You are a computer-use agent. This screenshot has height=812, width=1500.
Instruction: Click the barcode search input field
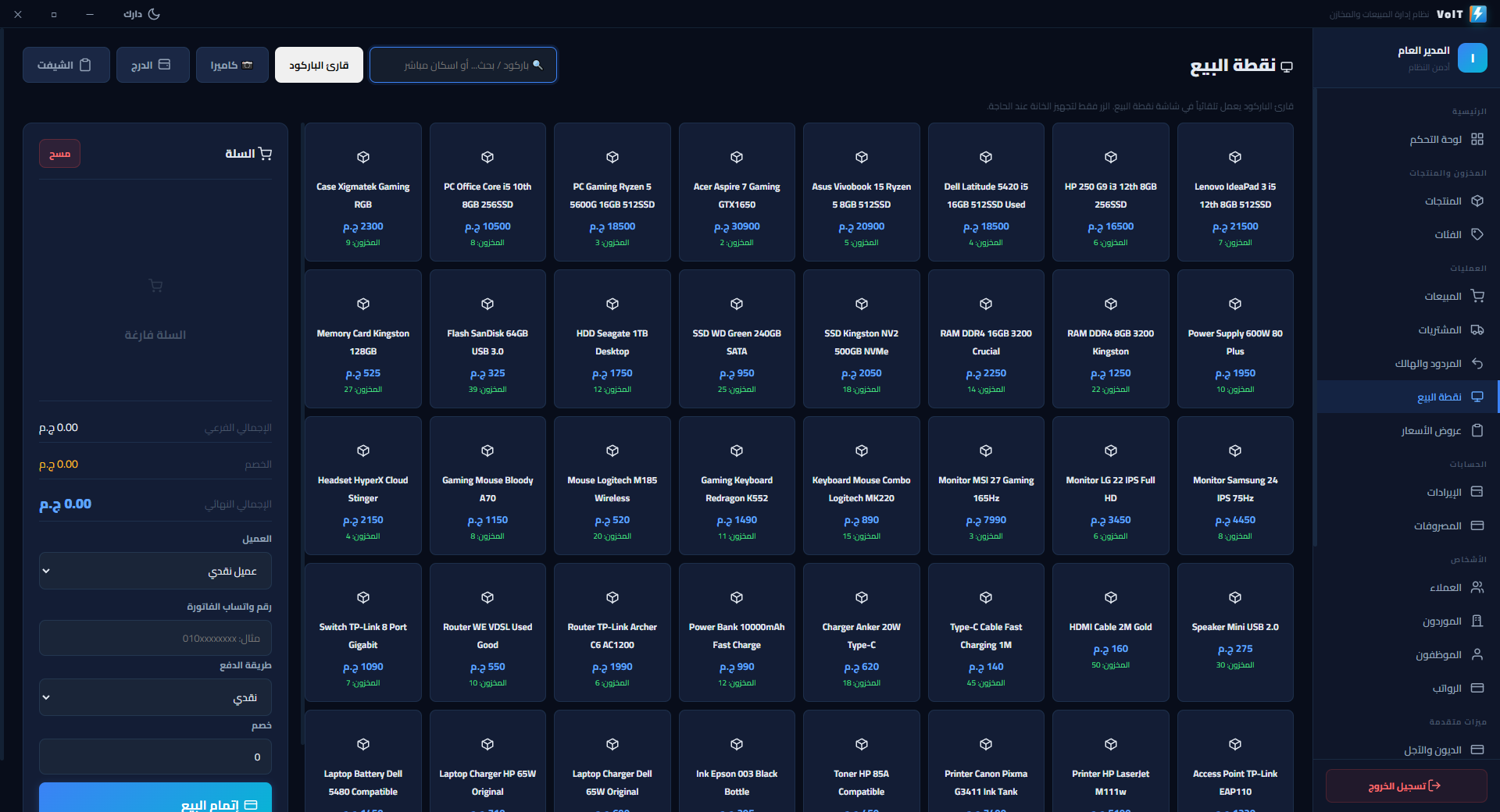(462, 65)
